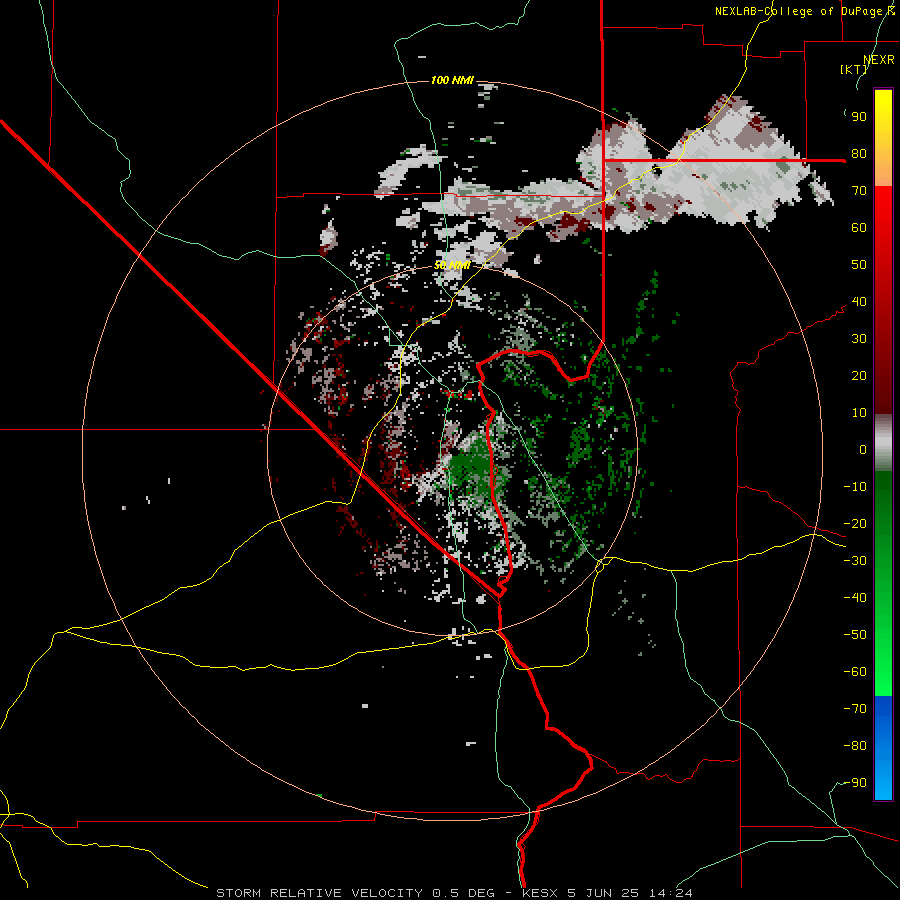Click the -80 knot scale label
The height and width of the screenshot is (900, 900).
point(855,746)
